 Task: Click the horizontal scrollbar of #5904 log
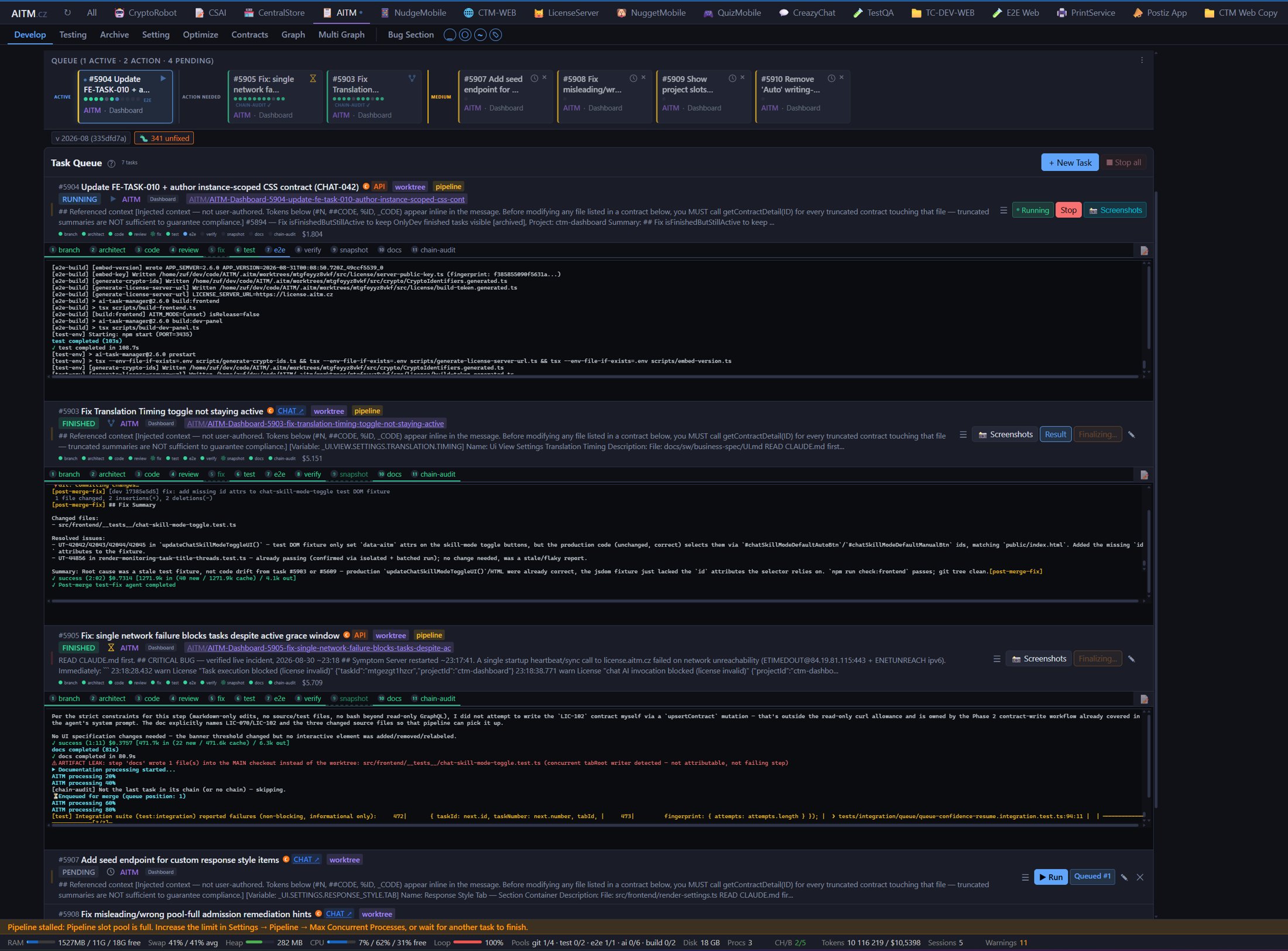[x=594, y=377]
